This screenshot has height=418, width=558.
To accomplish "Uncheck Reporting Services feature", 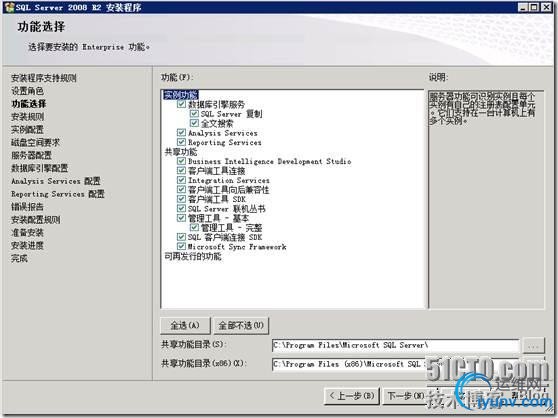I will point(181,142).
